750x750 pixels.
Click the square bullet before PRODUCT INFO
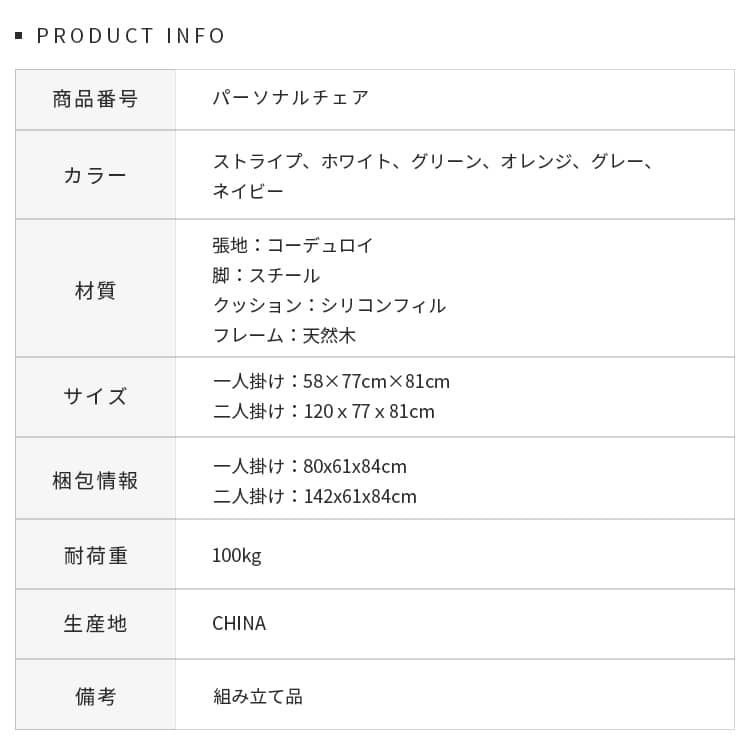[19, 37]
